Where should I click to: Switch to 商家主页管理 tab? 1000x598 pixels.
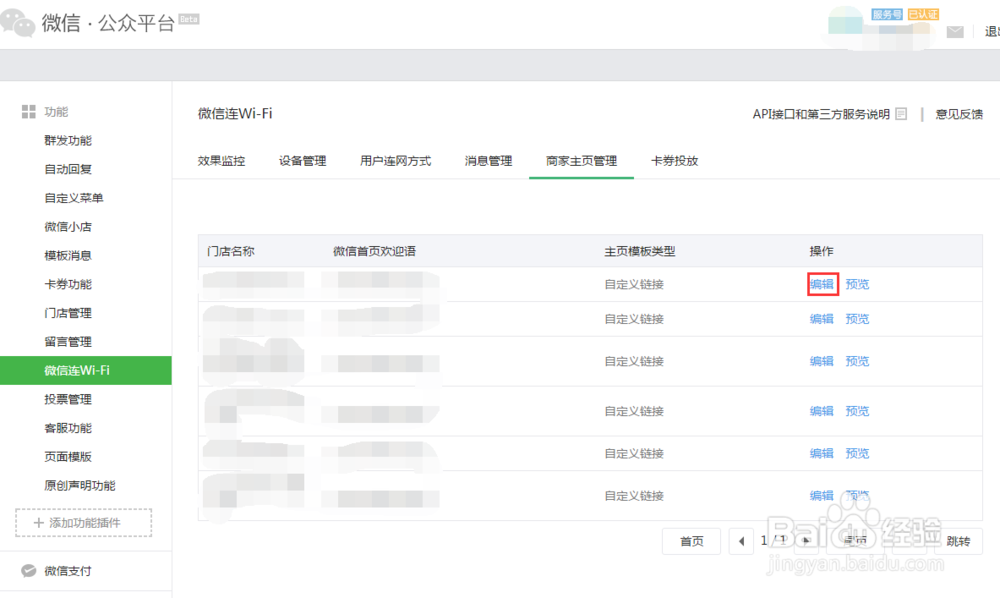582,161
